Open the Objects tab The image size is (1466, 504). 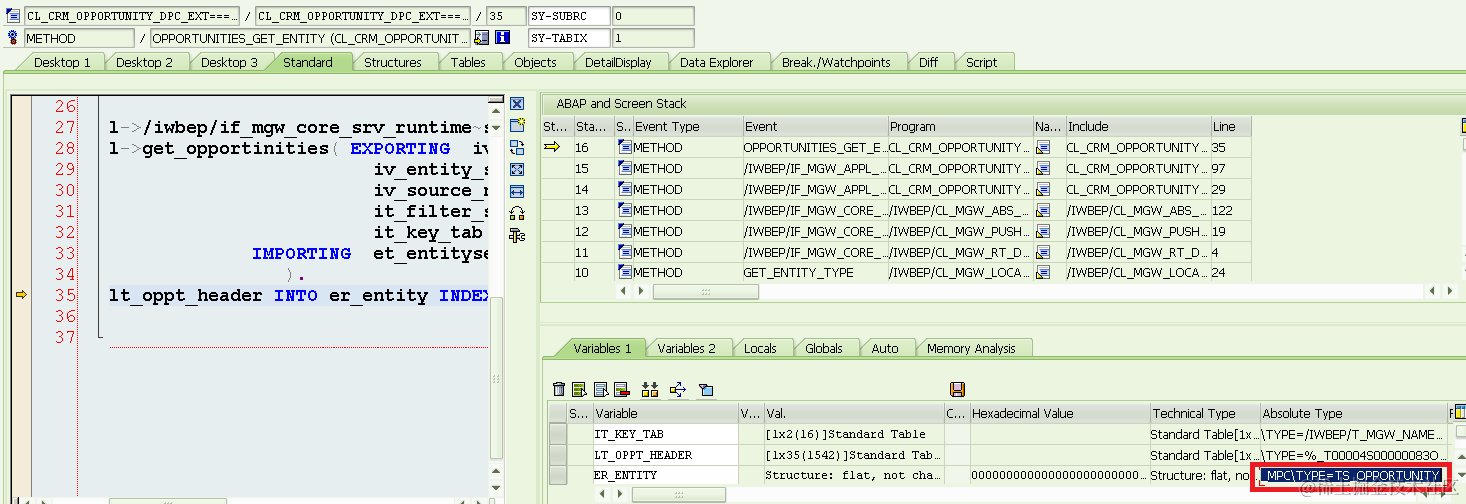point(535,62)
